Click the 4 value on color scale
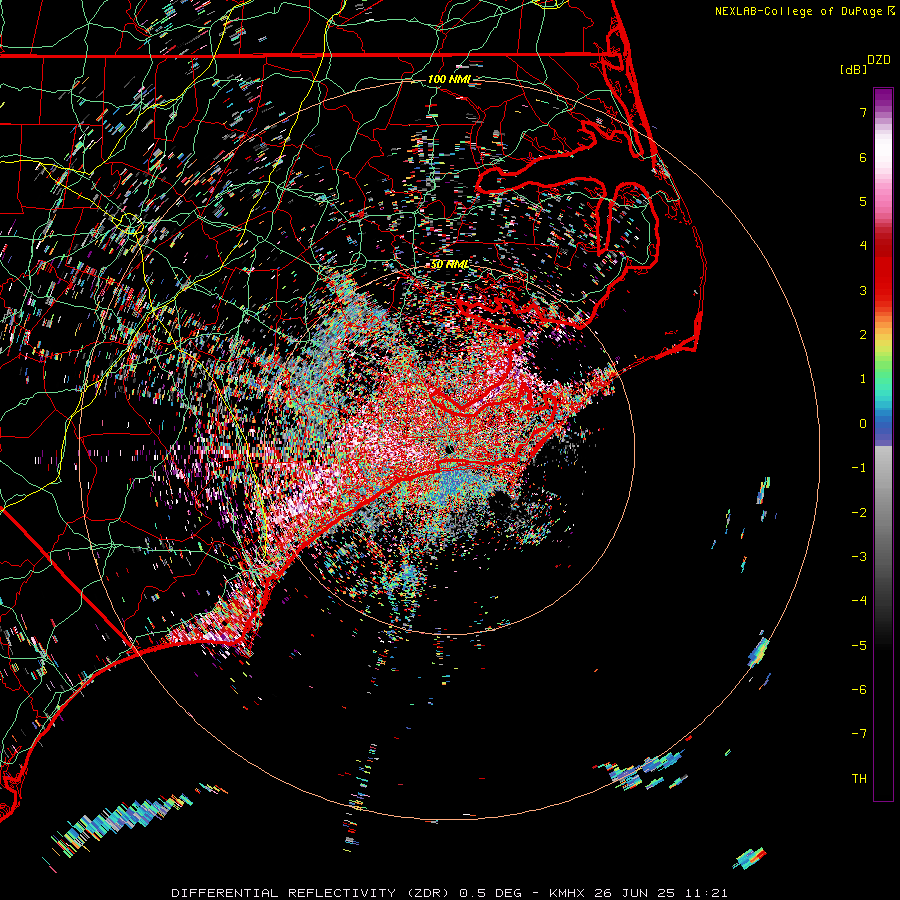This screenshot has width=900, height=900. tap(863, 246)
